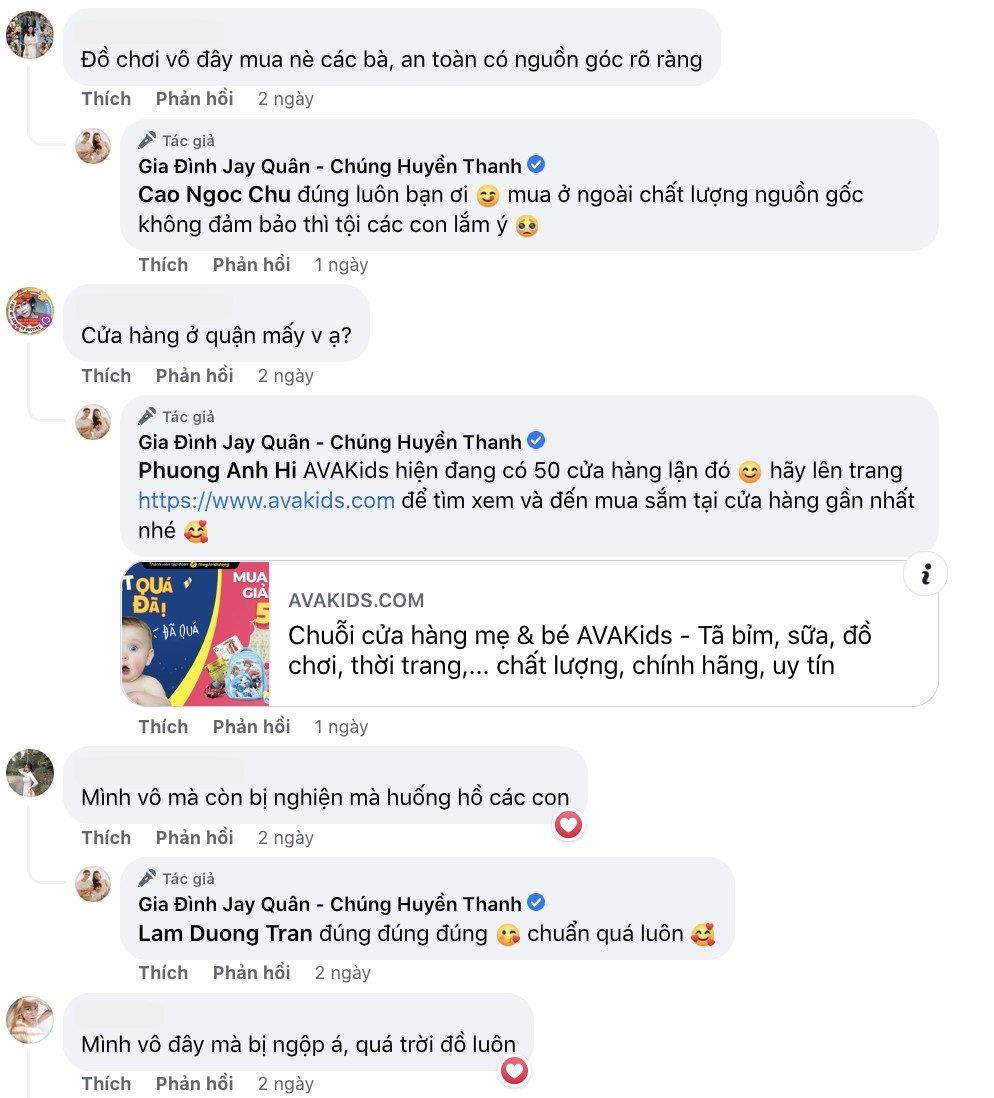Click '1 ngày' timestamp under AVAKids link reply

click(x=341, y=727)
